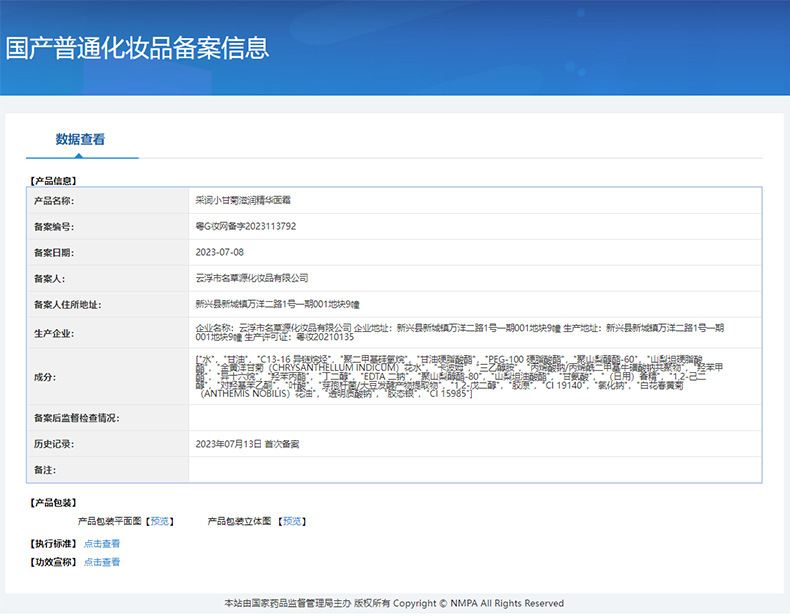This screenshot has height=616, width=790.
Task: Click the 产品信息 section heading
Action: point(55,181)
